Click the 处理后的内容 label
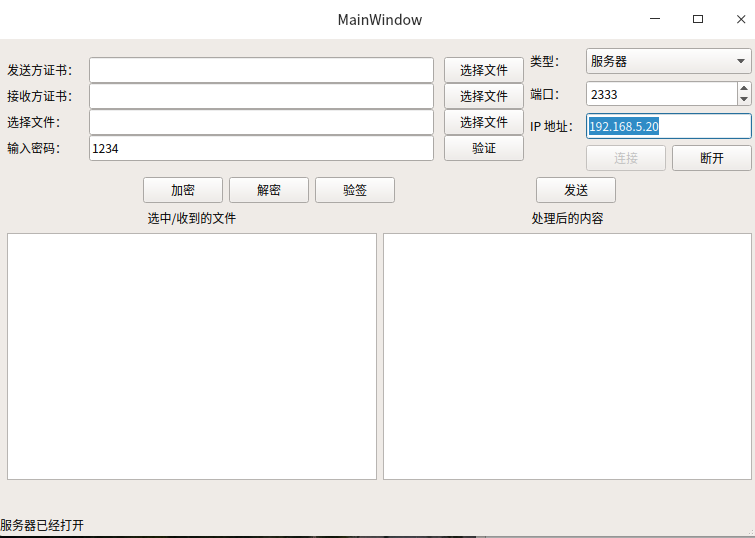 click(567, 219)
